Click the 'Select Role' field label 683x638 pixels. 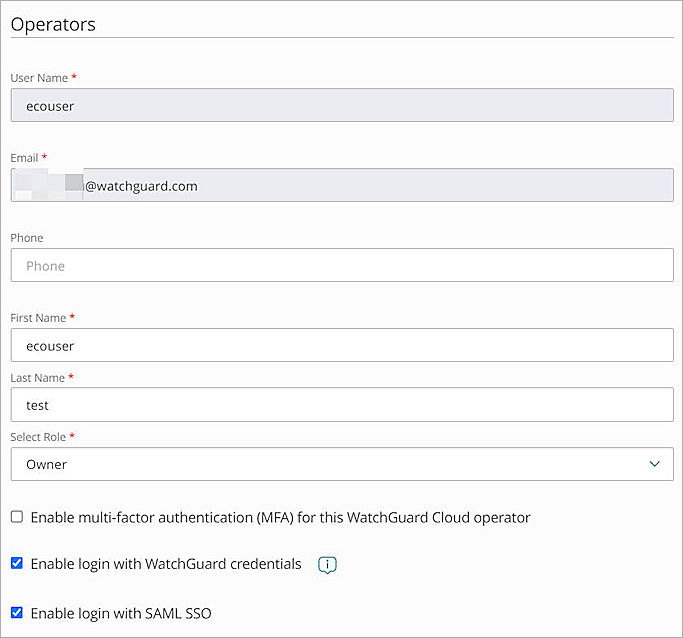pyautogui.click(x=40, y=437)
